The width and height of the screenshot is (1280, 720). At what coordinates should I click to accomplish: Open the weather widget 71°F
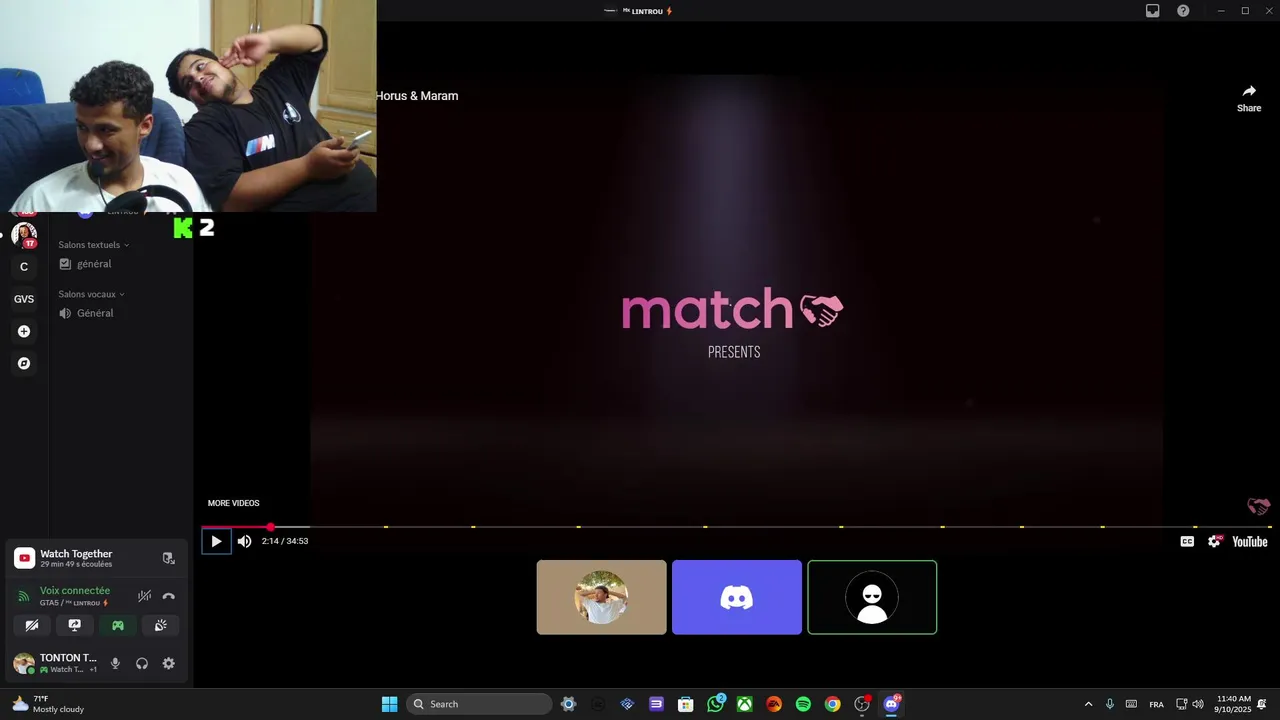(48, 704)
